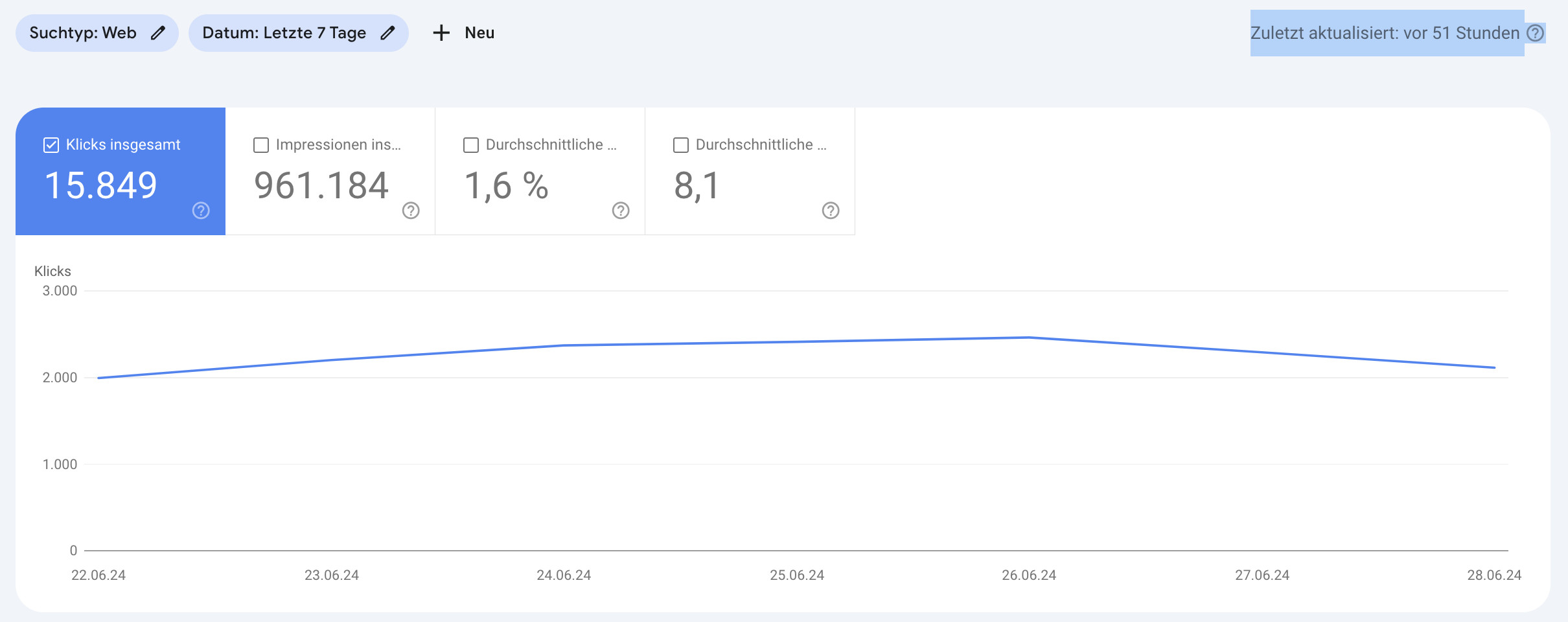
Task: Enable the Durchschnittliche CTR checkbox
Action: [470, 145]
